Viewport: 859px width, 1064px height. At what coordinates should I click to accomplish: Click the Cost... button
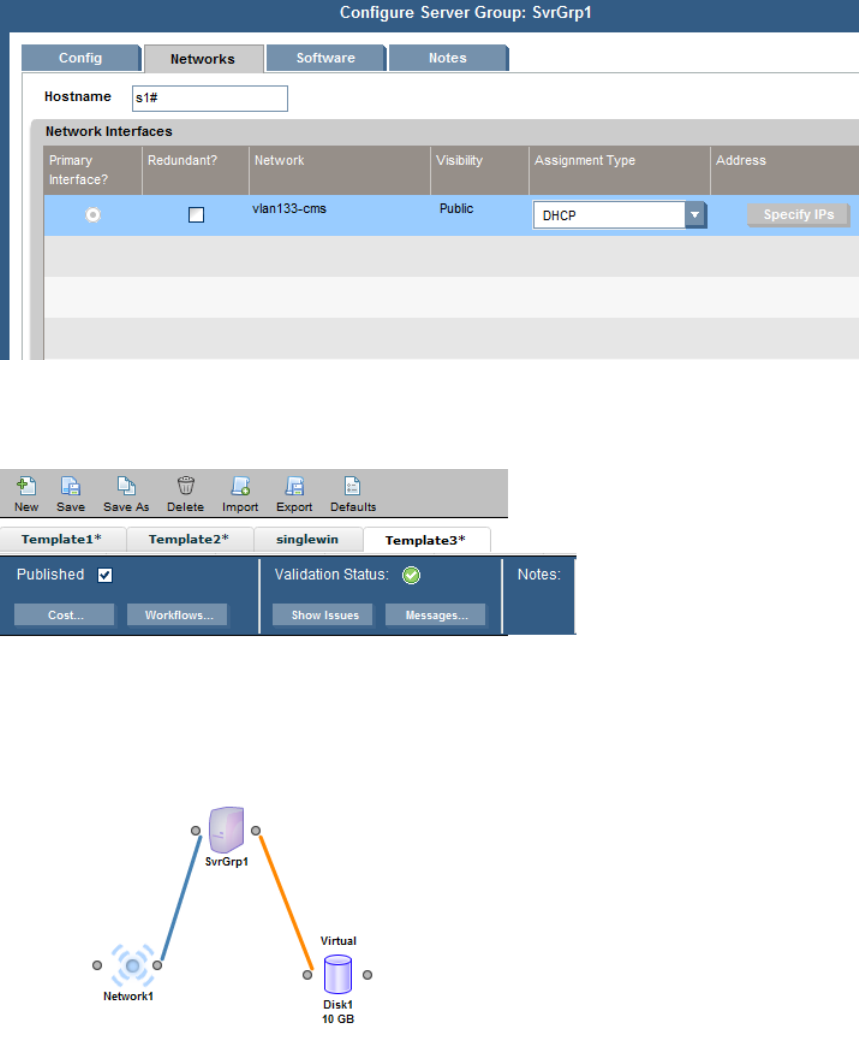[65, 615]
